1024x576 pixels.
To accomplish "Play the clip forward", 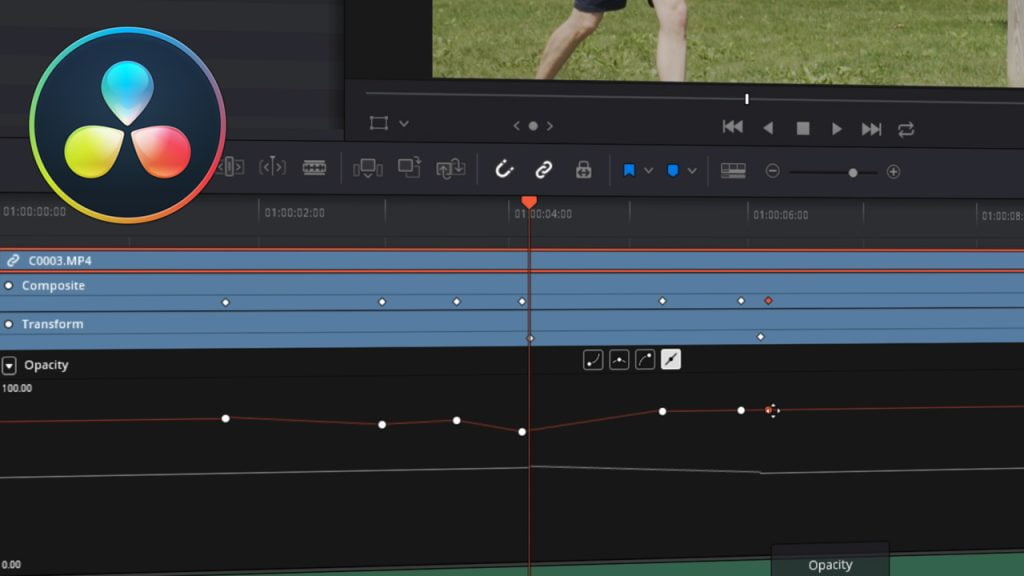I will (837, 127).
